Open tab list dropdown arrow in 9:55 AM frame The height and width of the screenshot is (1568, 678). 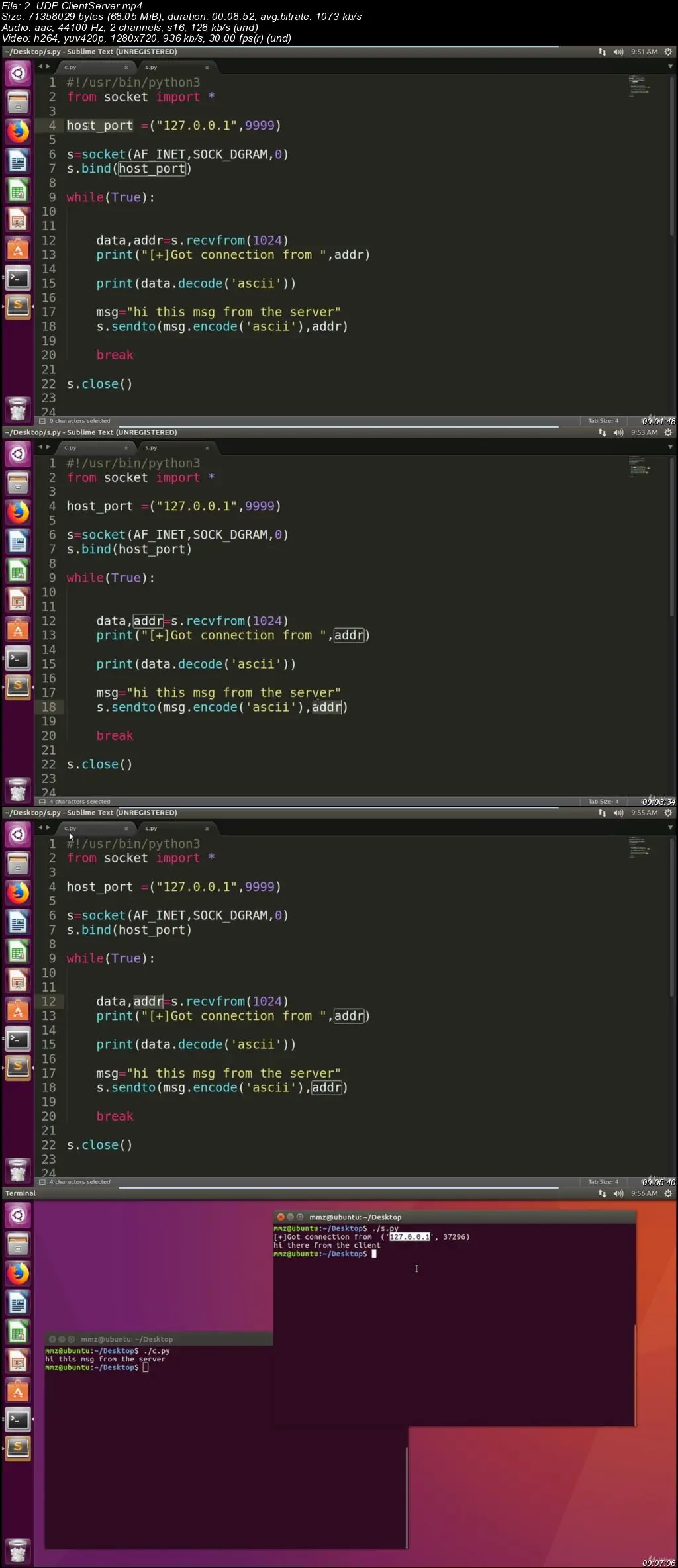670,828
